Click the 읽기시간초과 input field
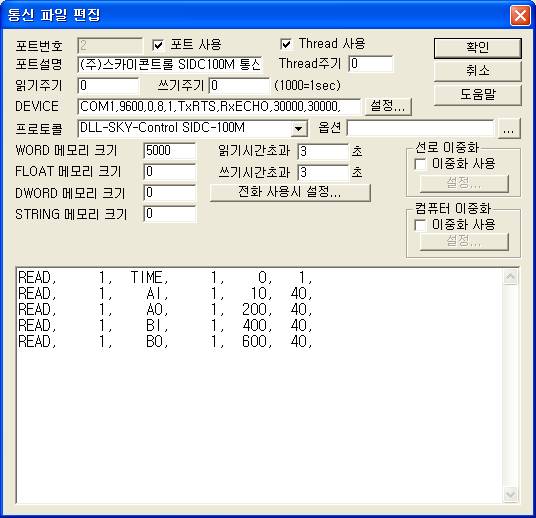 [x=323, y=151]
